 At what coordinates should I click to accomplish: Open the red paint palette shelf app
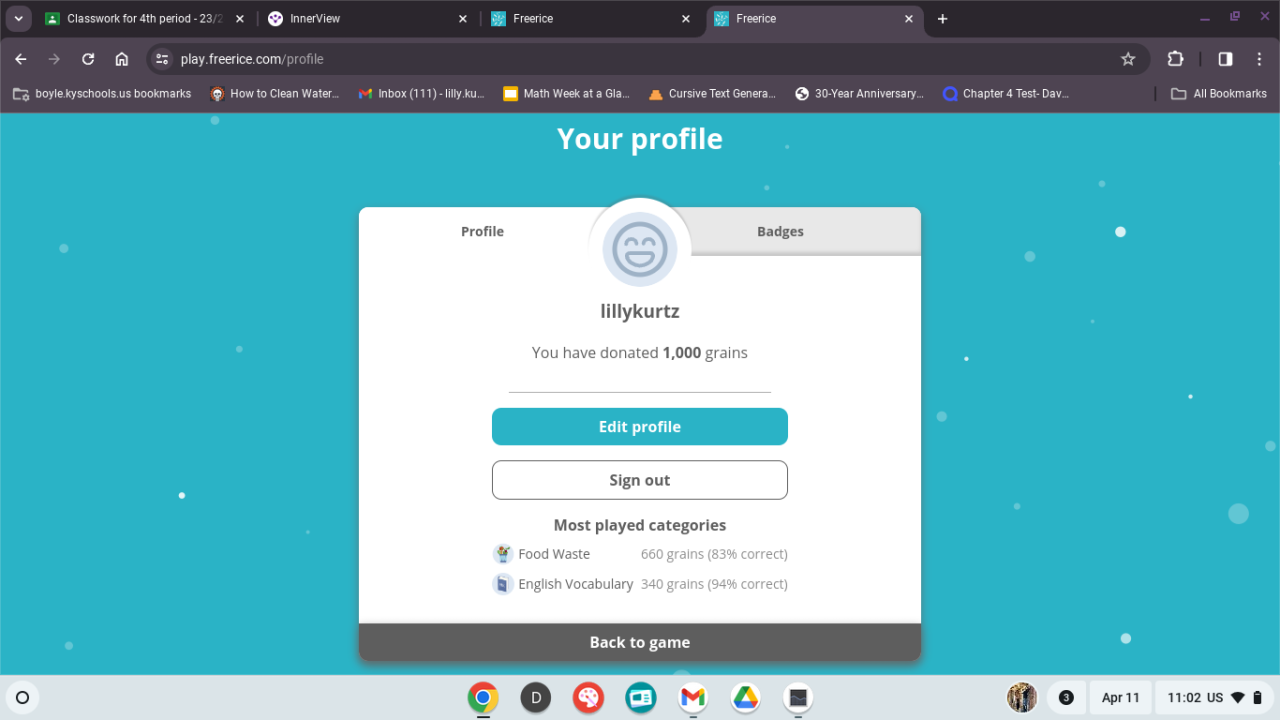tap(588, 697)
